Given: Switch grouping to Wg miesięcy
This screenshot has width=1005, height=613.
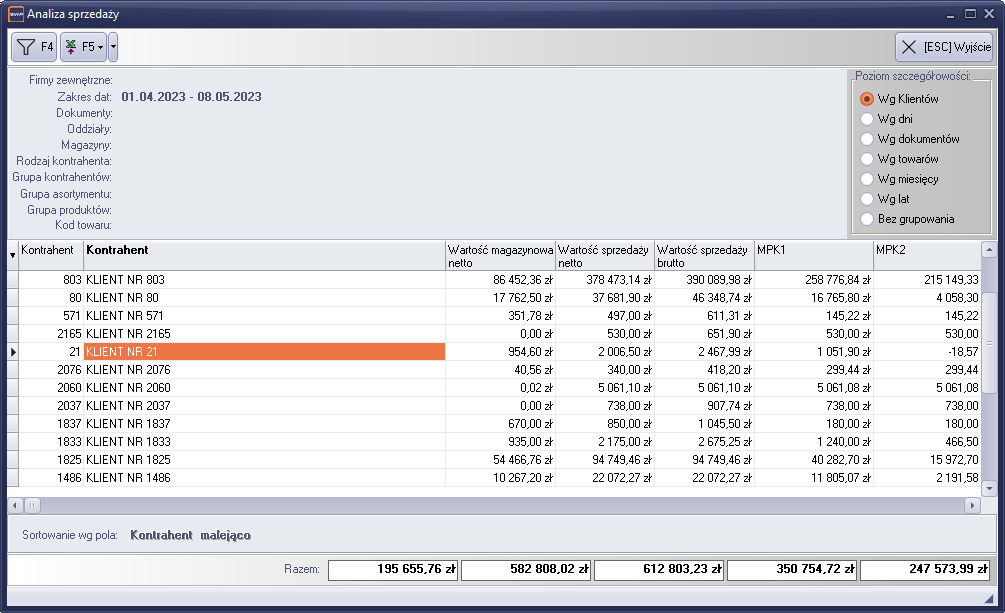Looking at the screenshot, I should (x=867, y=179).
